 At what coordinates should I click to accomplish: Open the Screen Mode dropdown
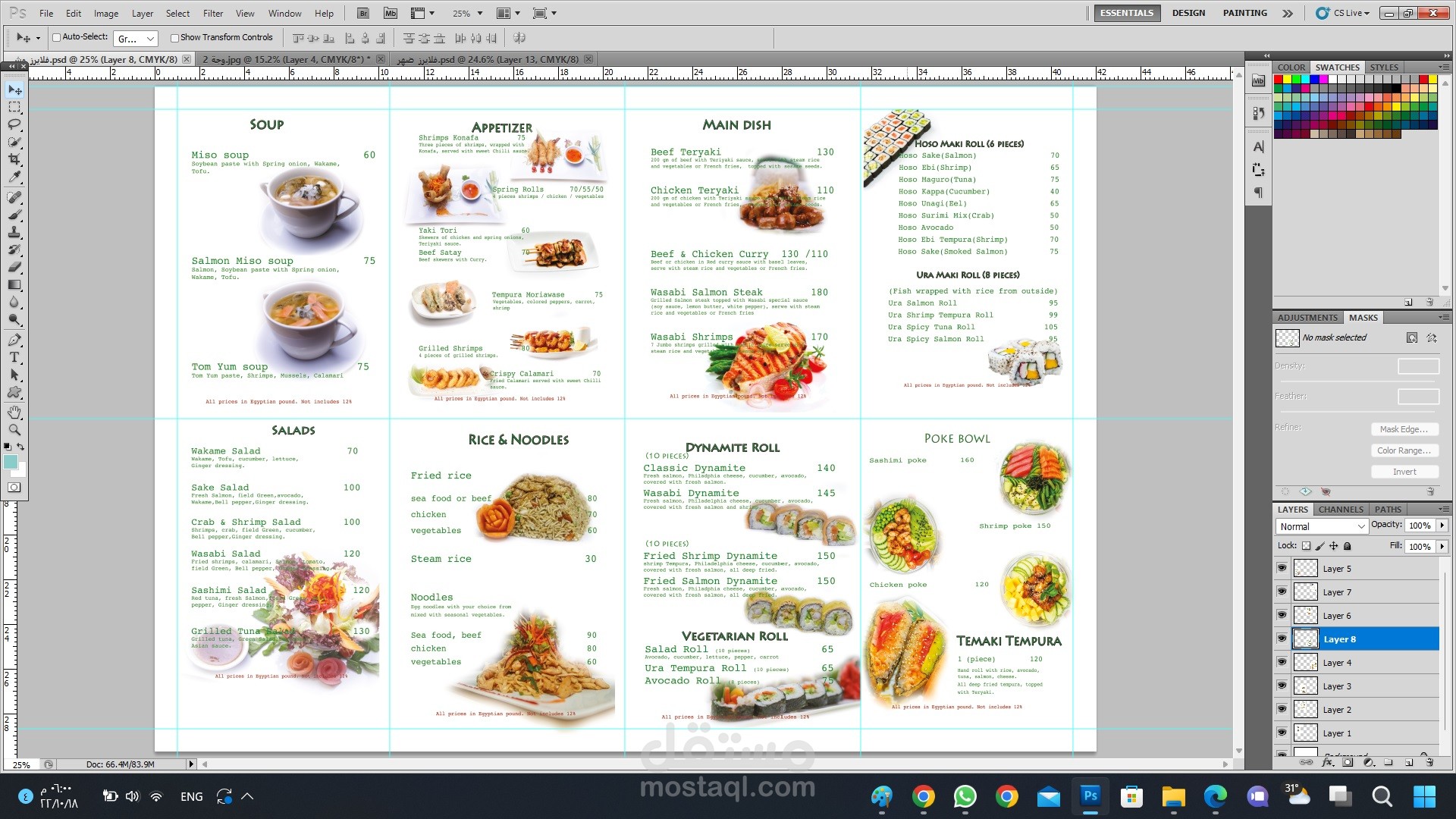coord(544,13)
